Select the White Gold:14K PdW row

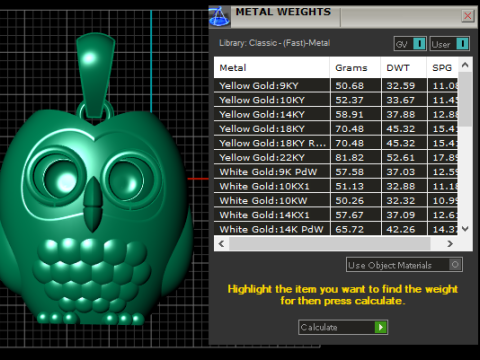coord(336,229)
